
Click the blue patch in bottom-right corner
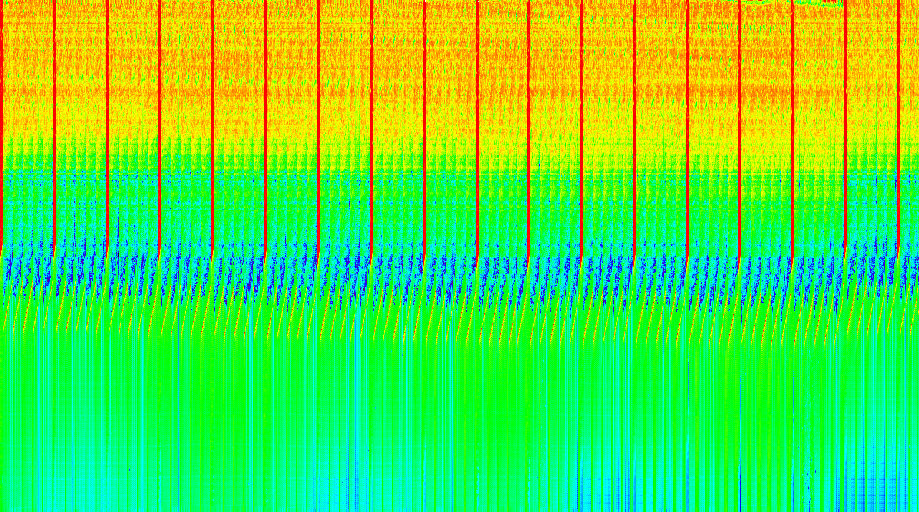click(x=880, y=490)
